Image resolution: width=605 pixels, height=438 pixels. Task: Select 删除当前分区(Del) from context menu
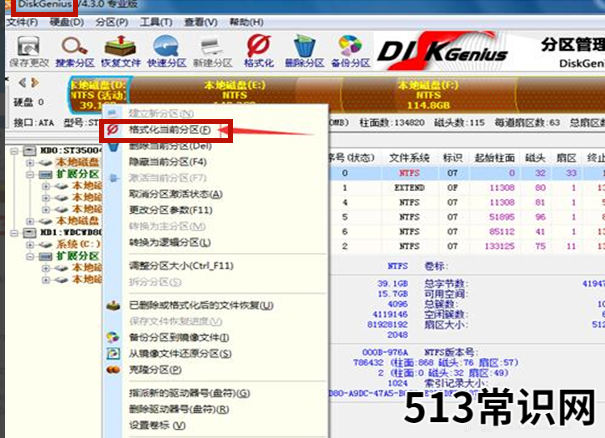(170, 146)
